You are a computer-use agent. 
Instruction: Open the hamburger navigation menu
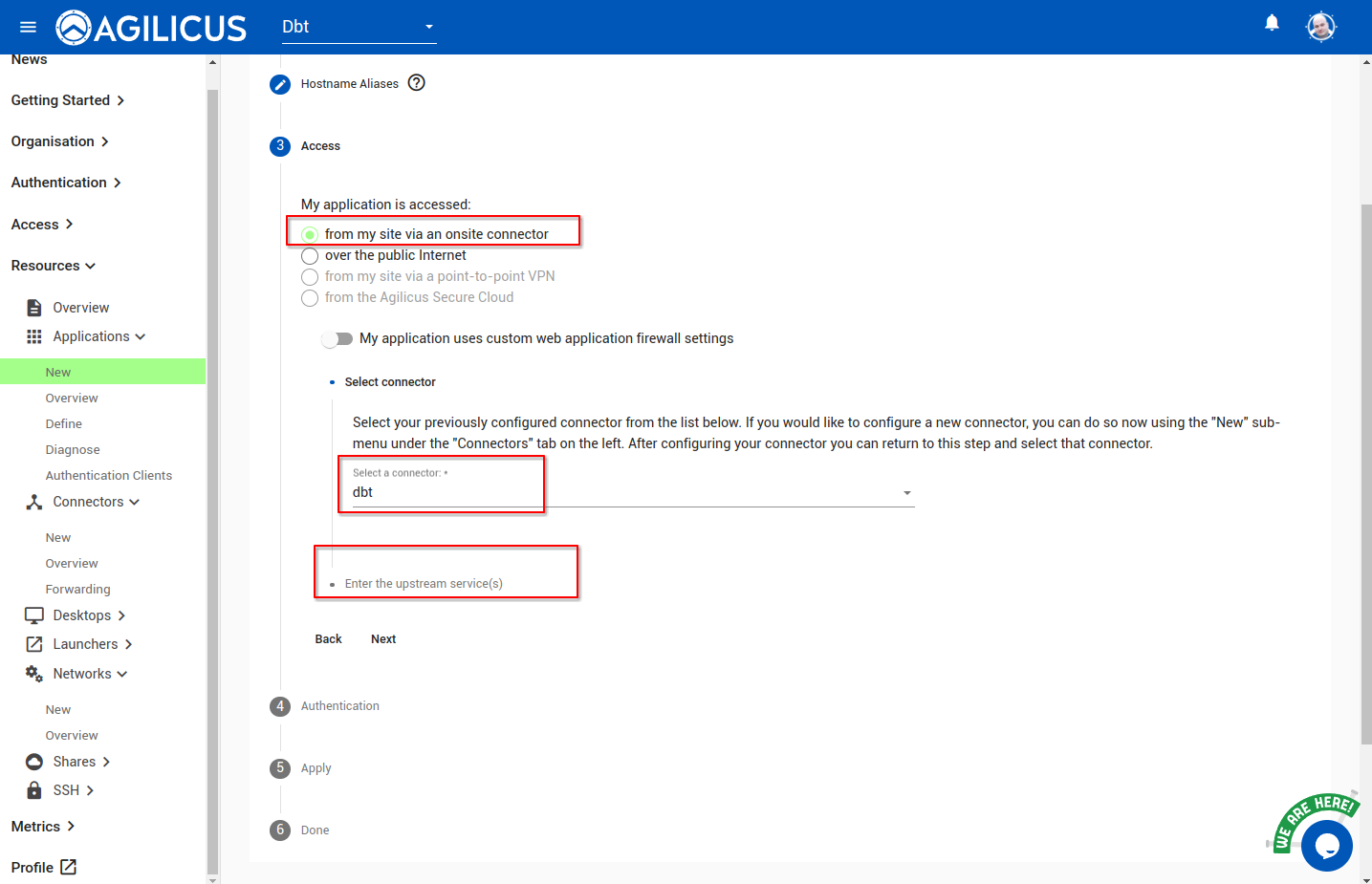[x=28, y=27]
